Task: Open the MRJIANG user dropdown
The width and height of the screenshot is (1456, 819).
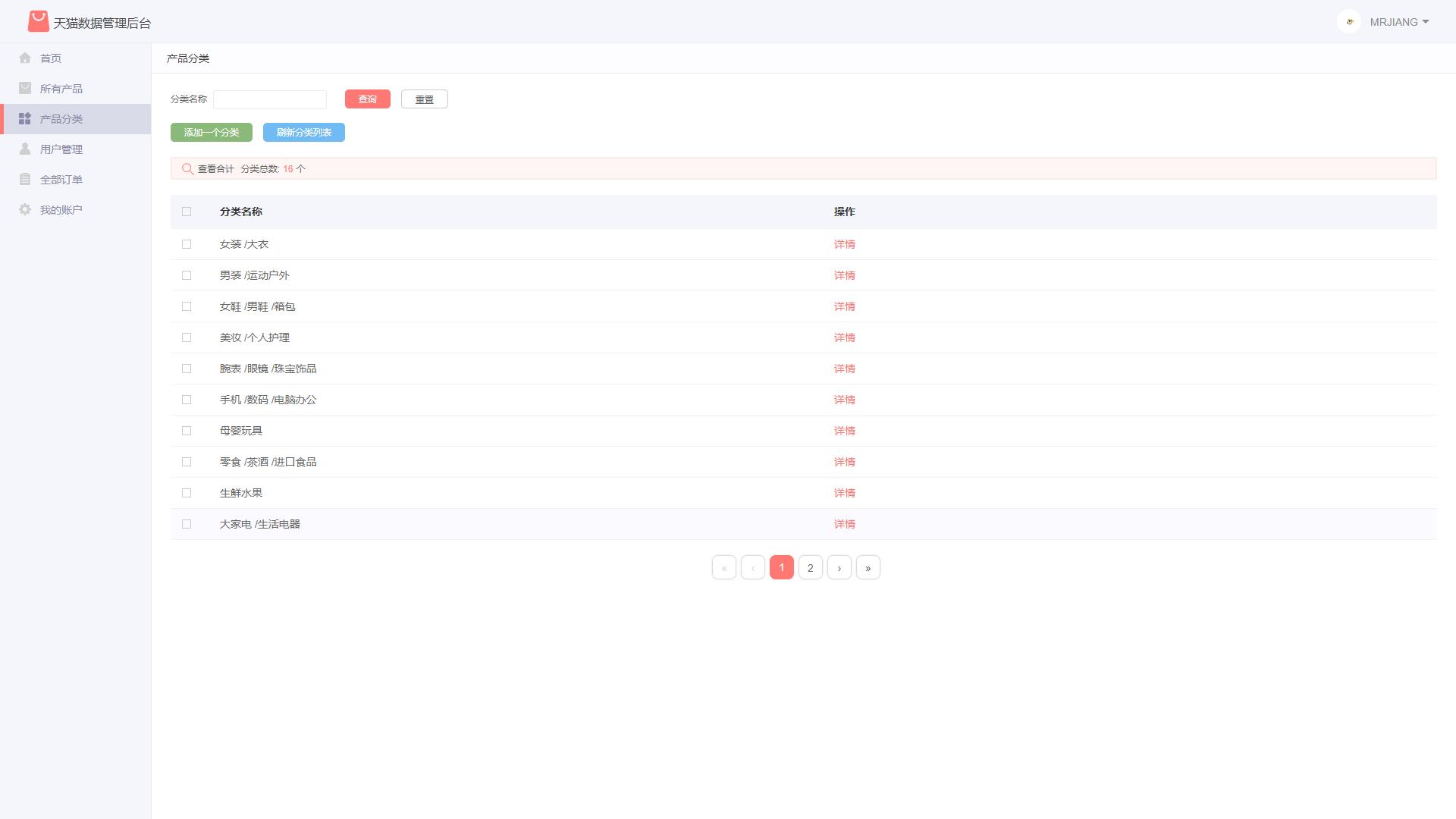Action: tap(1399, 22)
